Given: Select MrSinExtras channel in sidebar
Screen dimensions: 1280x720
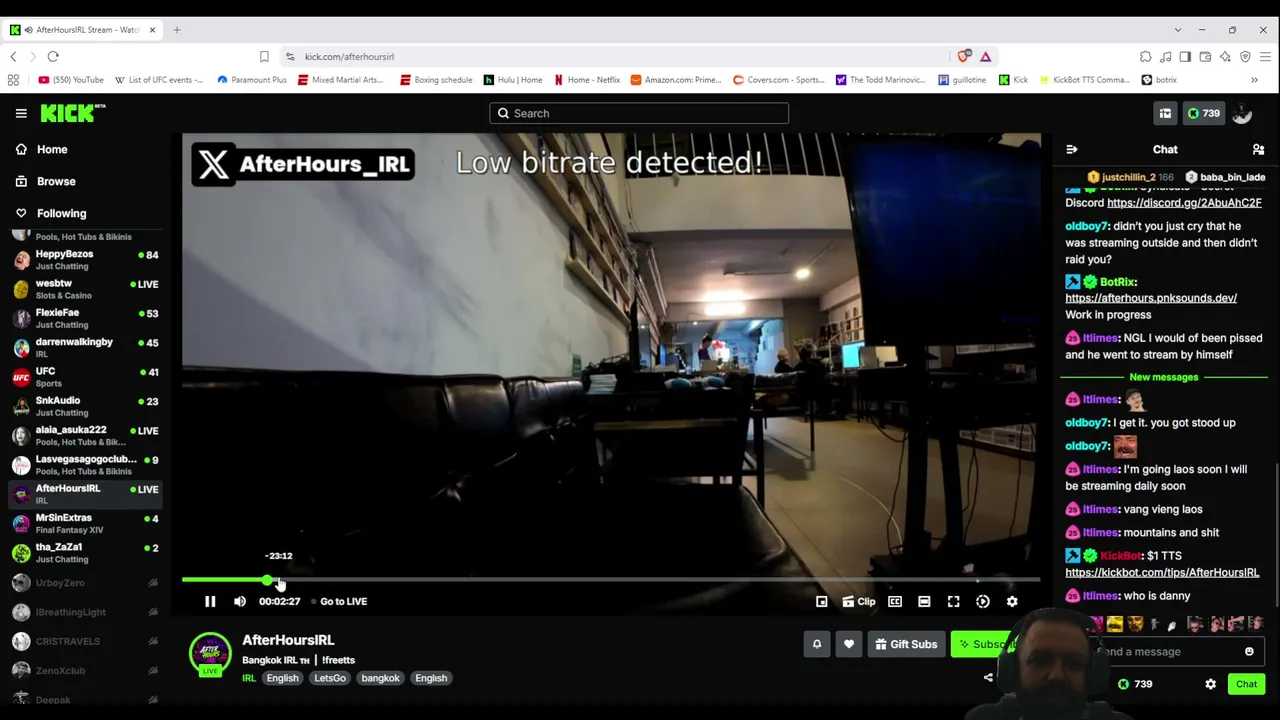Looking at the screenshot, I should pyautogui.click(x=87, y=523).
